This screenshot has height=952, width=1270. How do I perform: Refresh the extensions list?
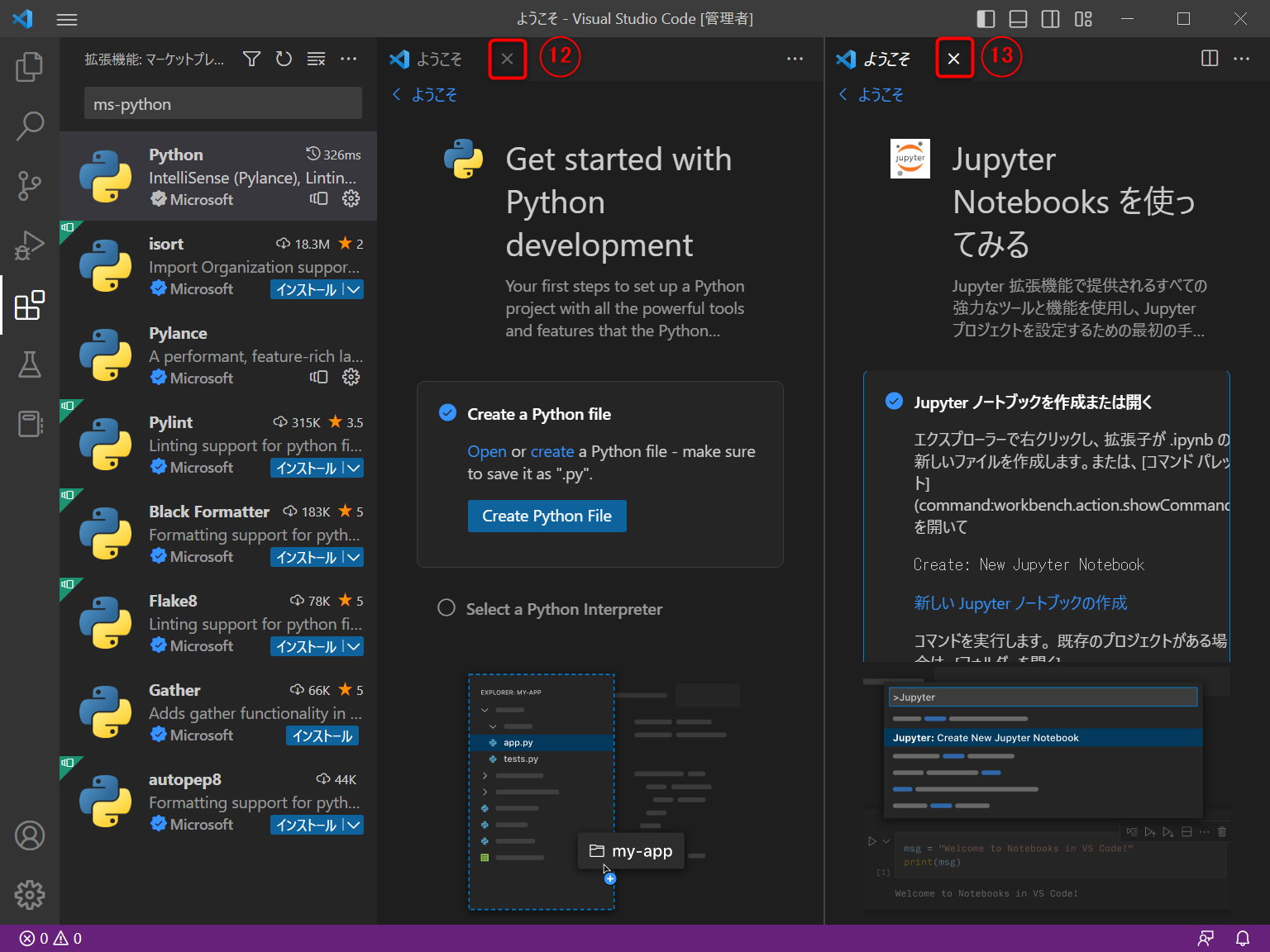coord(284,59)
